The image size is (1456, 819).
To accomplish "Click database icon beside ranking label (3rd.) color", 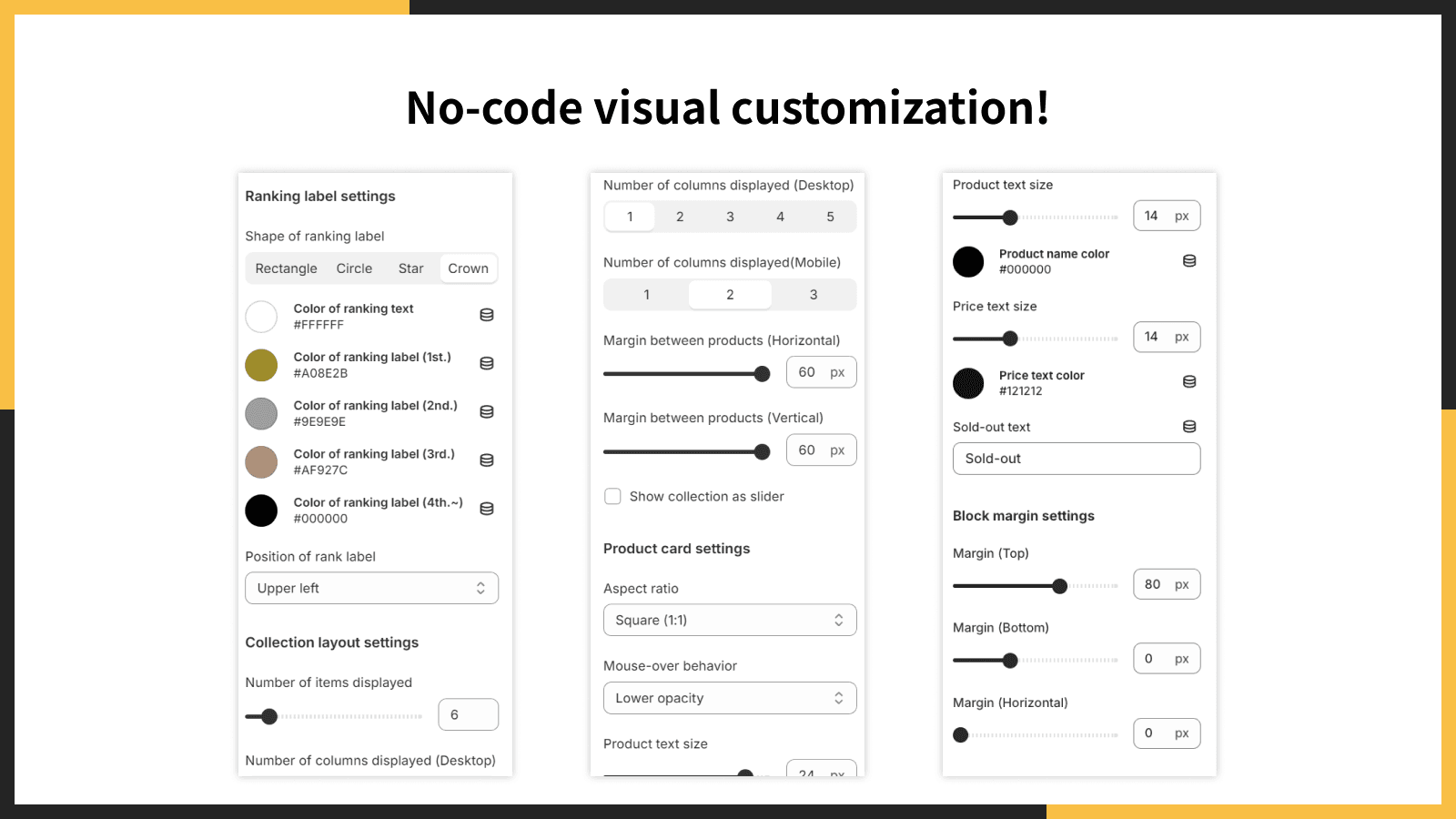I will (487, 460).
